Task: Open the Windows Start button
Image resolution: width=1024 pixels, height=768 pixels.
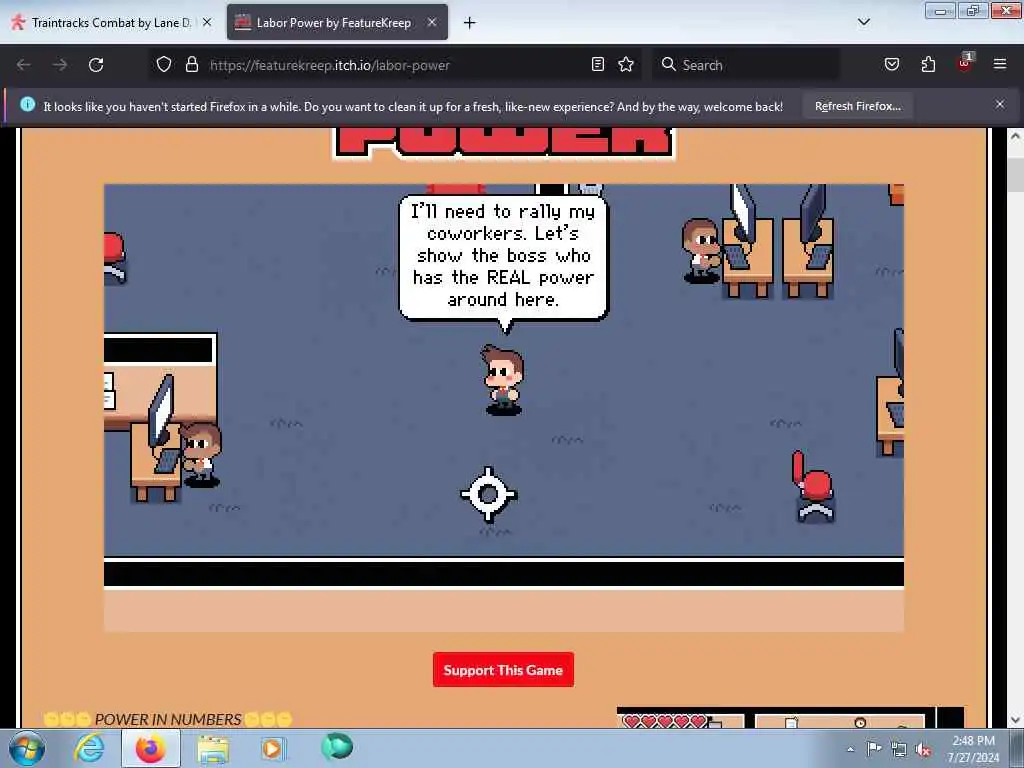Action: pos(26,748)
